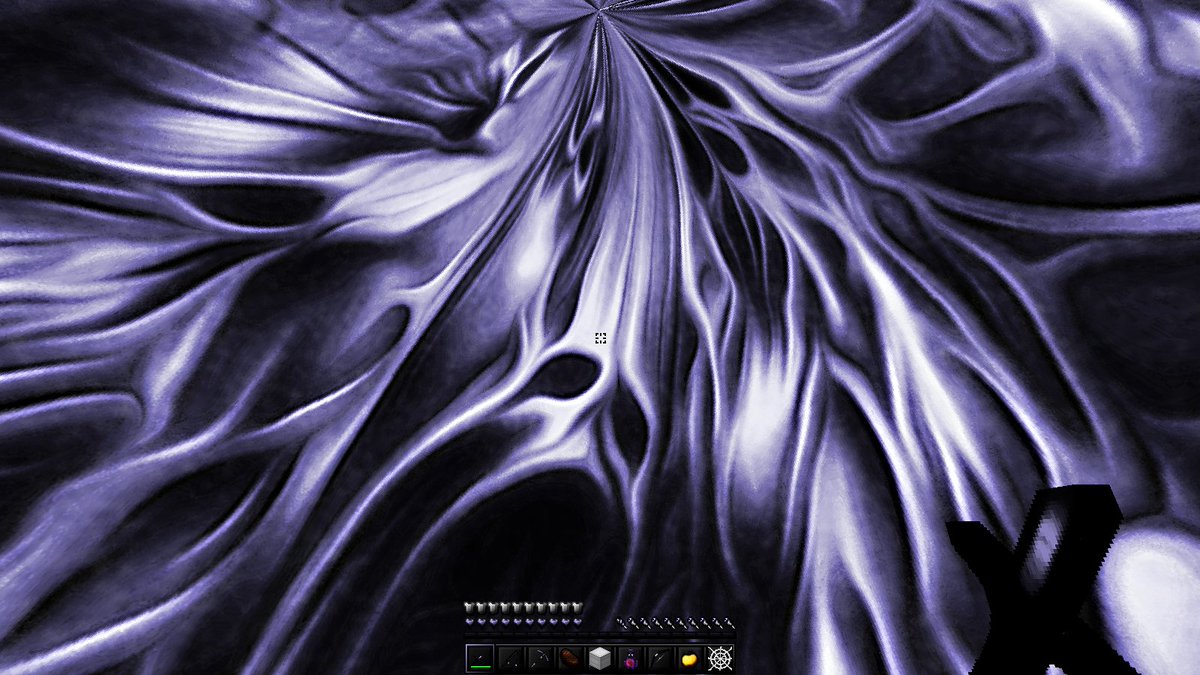The image size is (1200, 675).
Task: Select the cooked steak in the hotbar
Action: coord(570,658)
